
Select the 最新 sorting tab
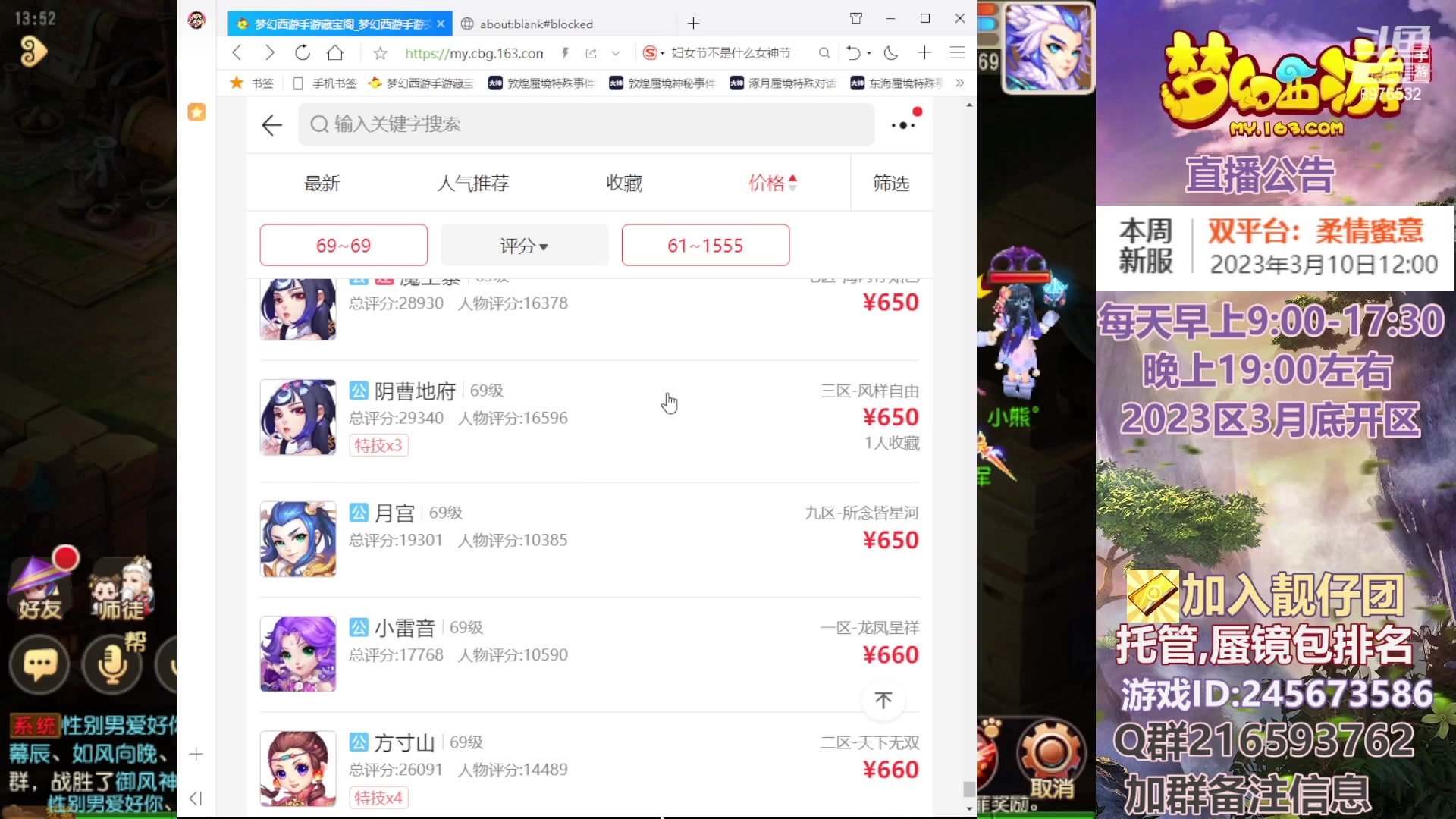pos(322,183)
